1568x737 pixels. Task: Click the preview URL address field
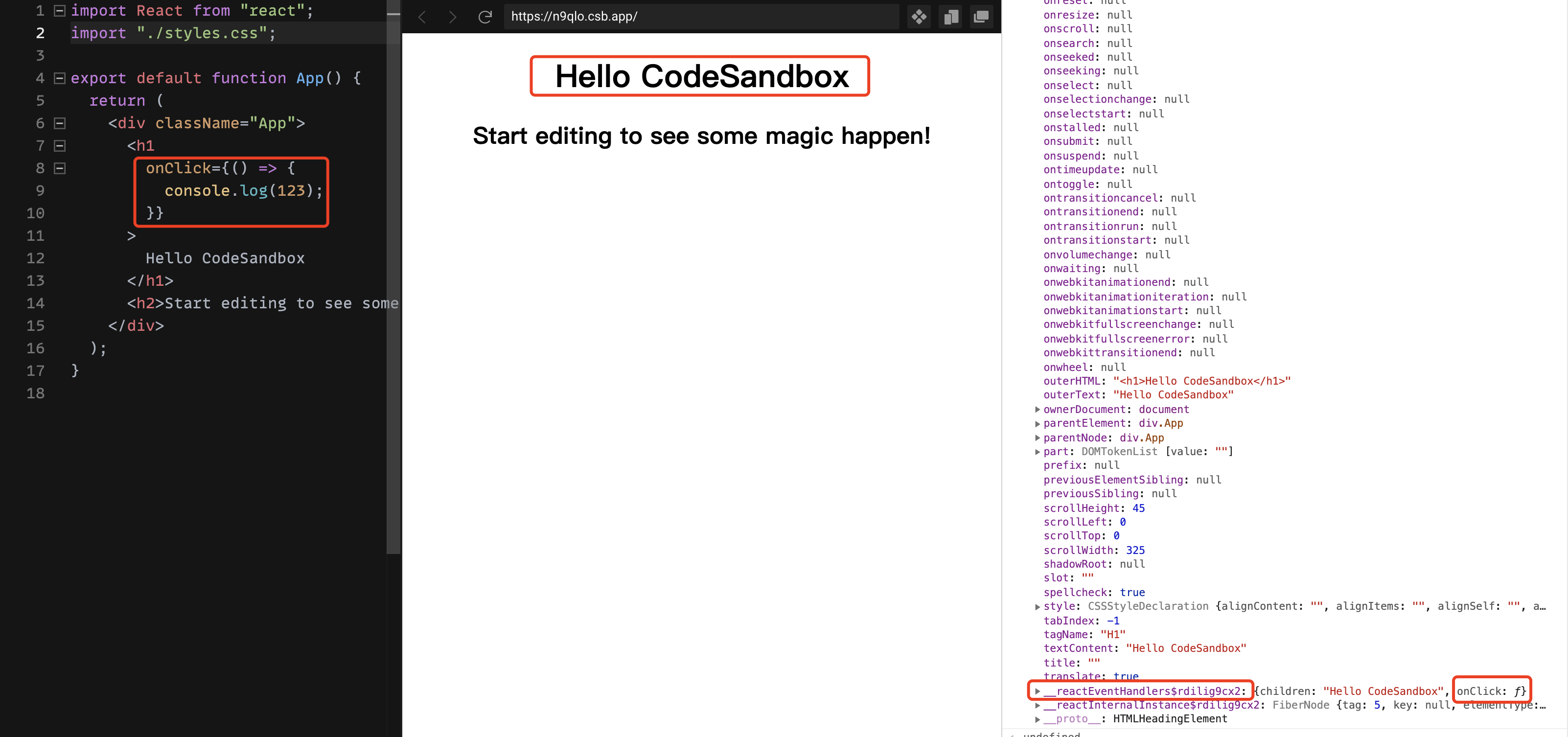click(701, 17)
